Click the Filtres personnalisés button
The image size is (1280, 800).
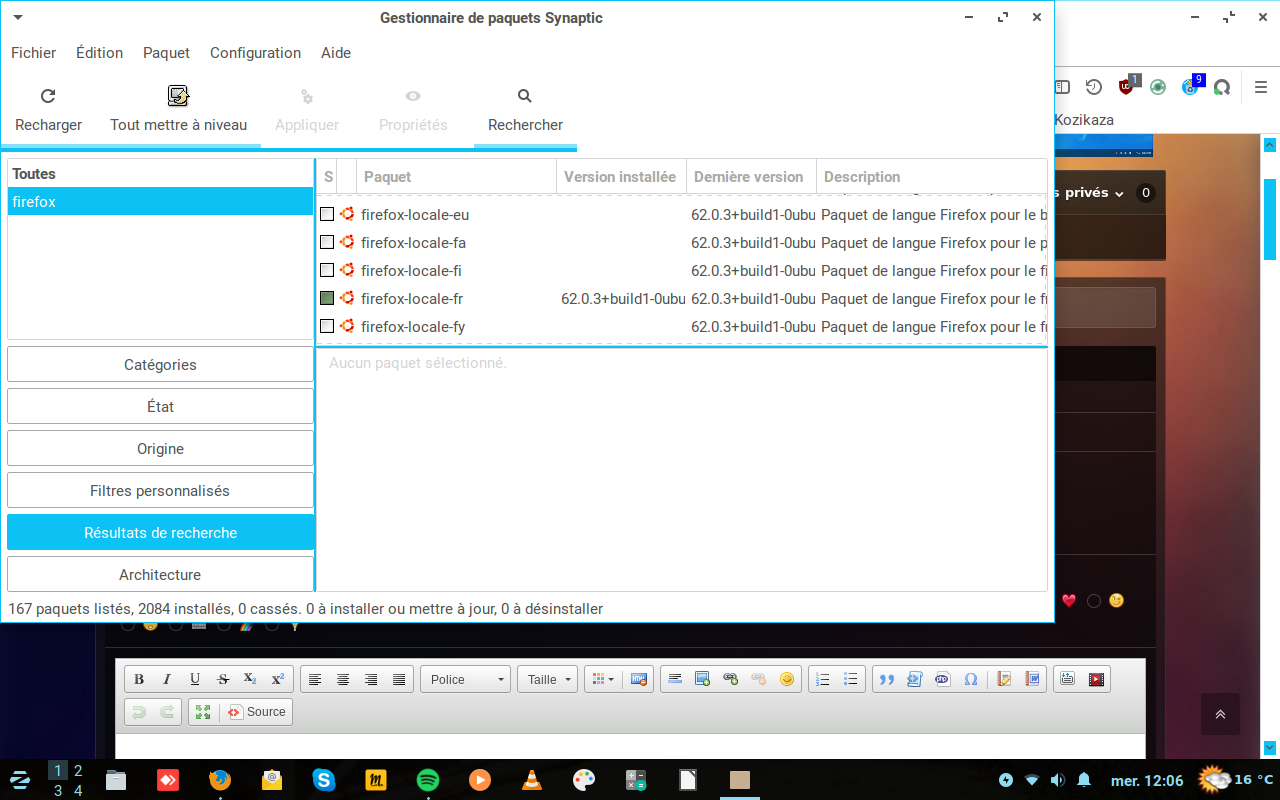point(160,491)
